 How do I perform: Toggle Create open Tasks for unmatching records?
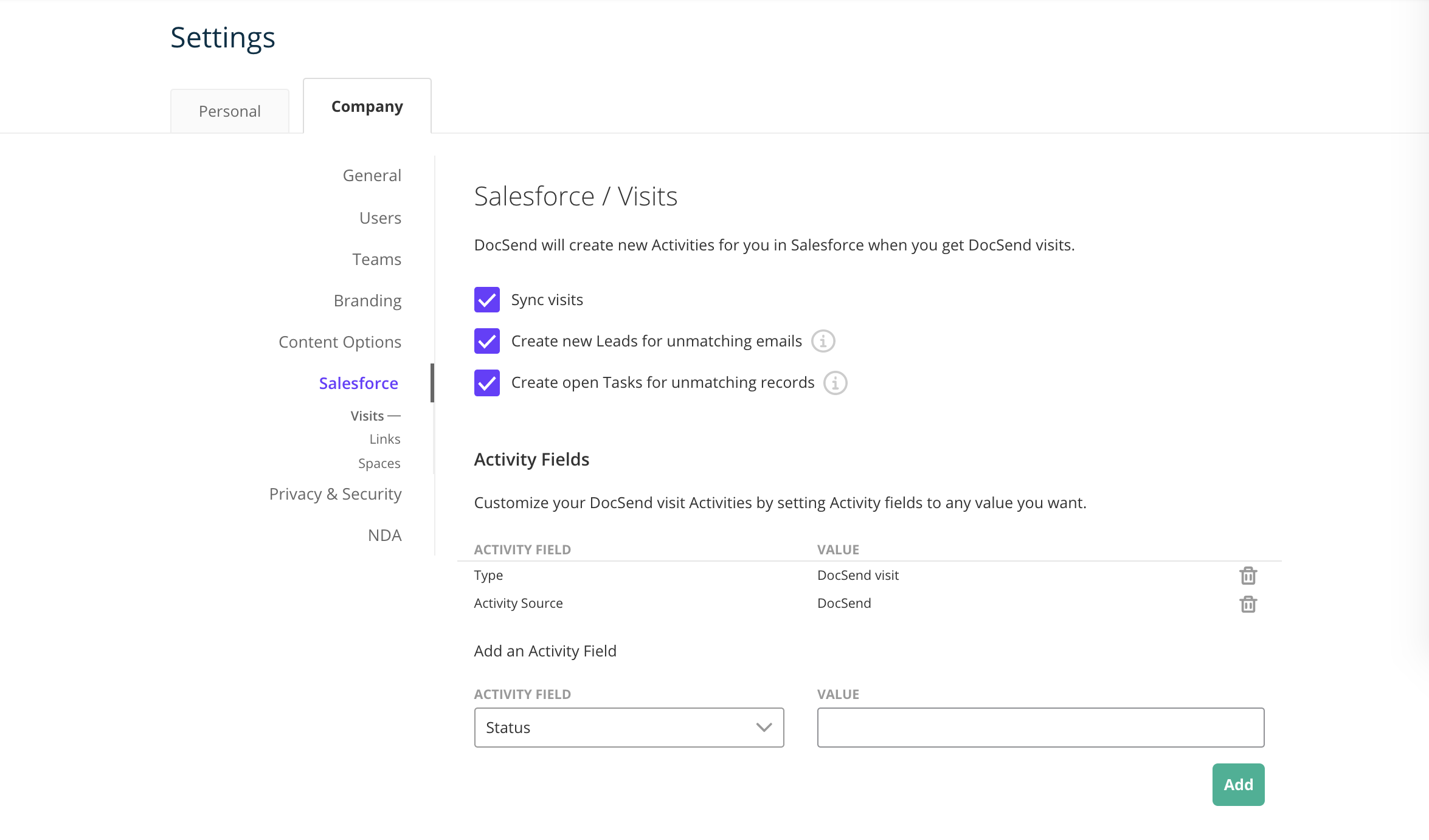(487, 383)
